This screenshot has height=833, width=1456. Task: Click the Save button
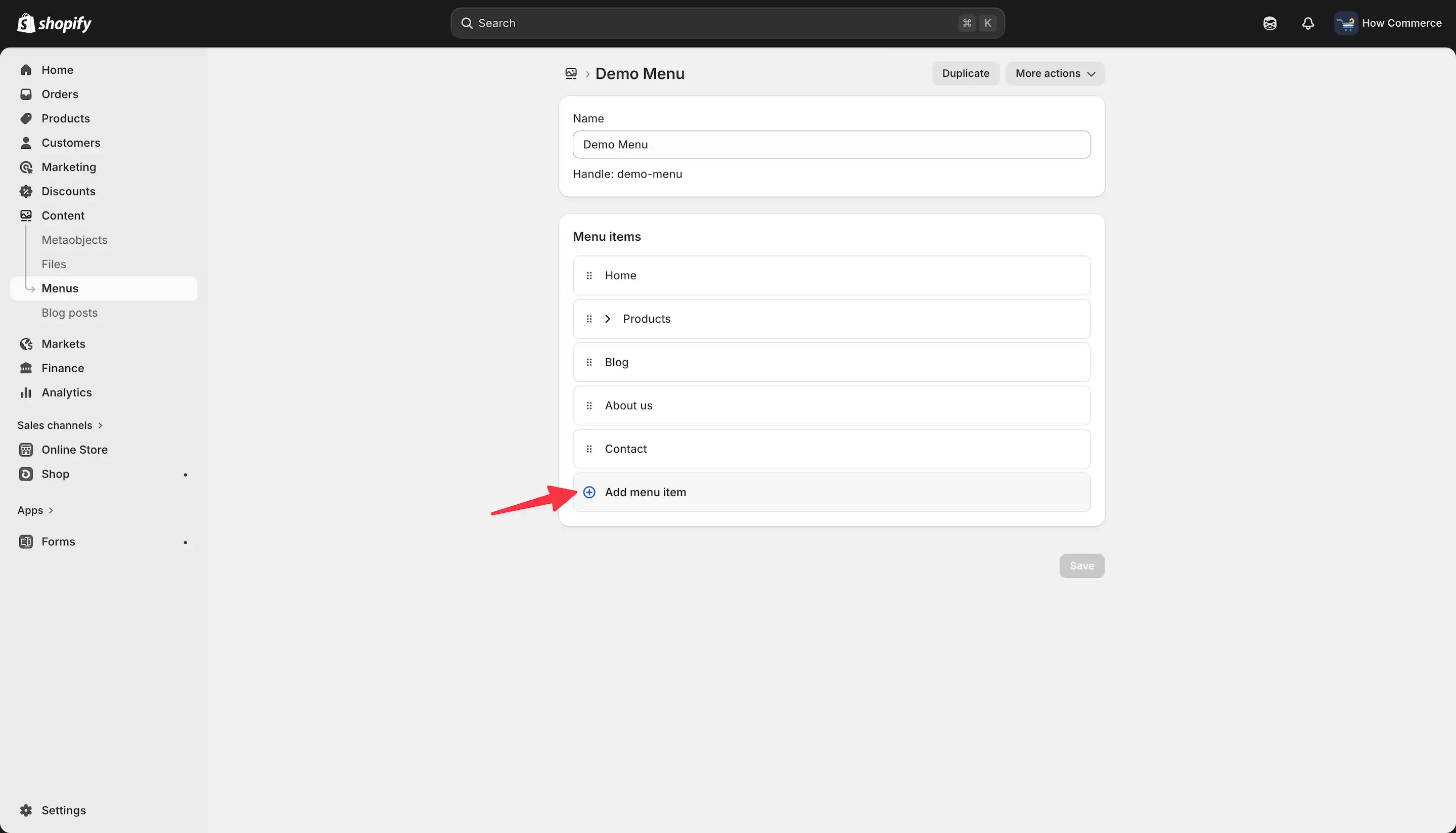1081,565
